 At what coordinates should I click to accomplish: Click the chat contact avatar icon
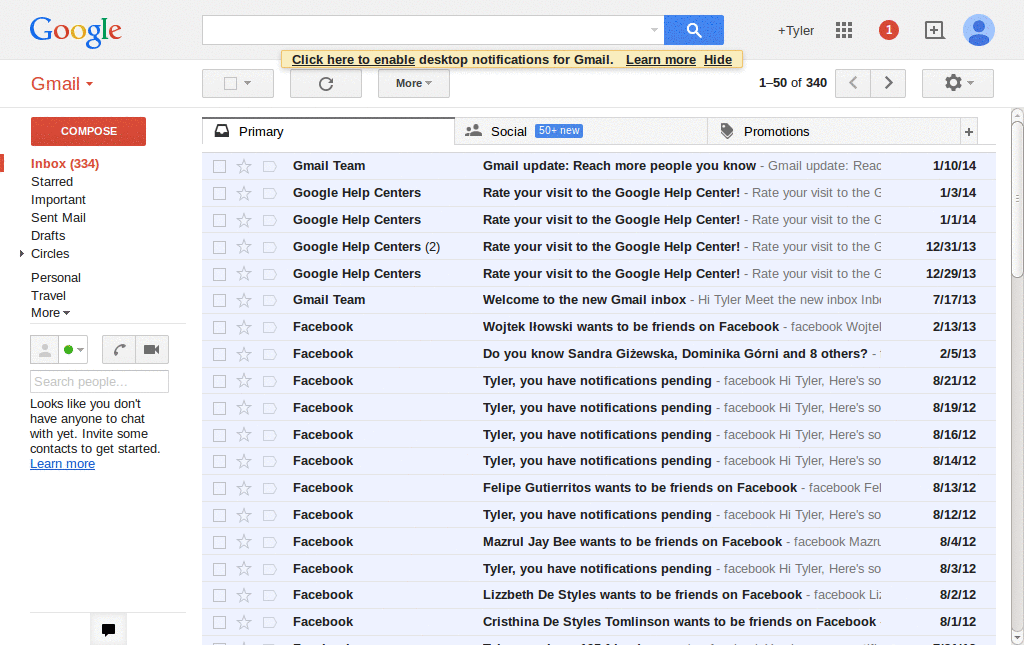point(44,349)
